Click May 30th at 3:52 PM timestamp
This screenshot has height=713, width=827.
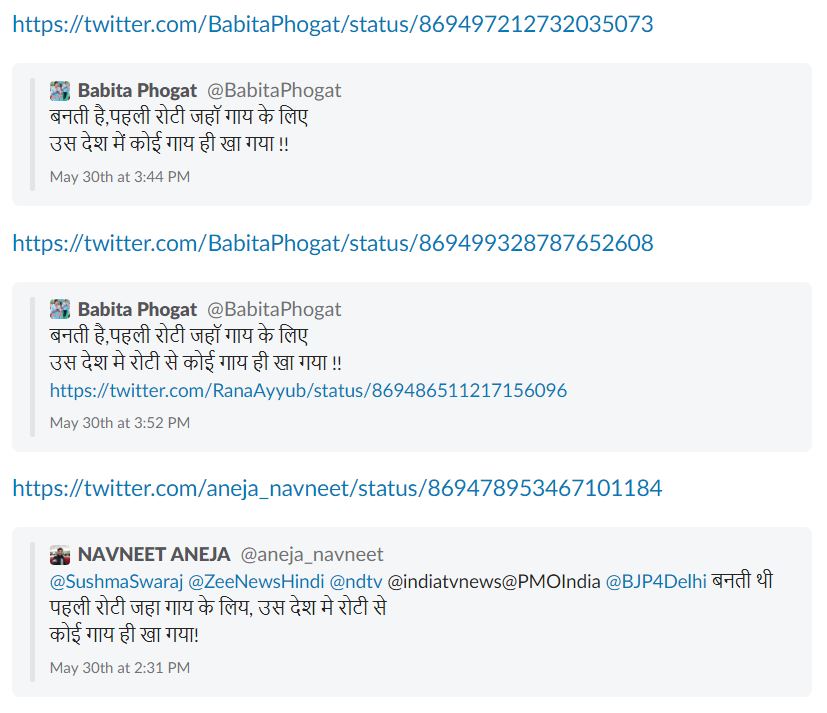(120, 422)
